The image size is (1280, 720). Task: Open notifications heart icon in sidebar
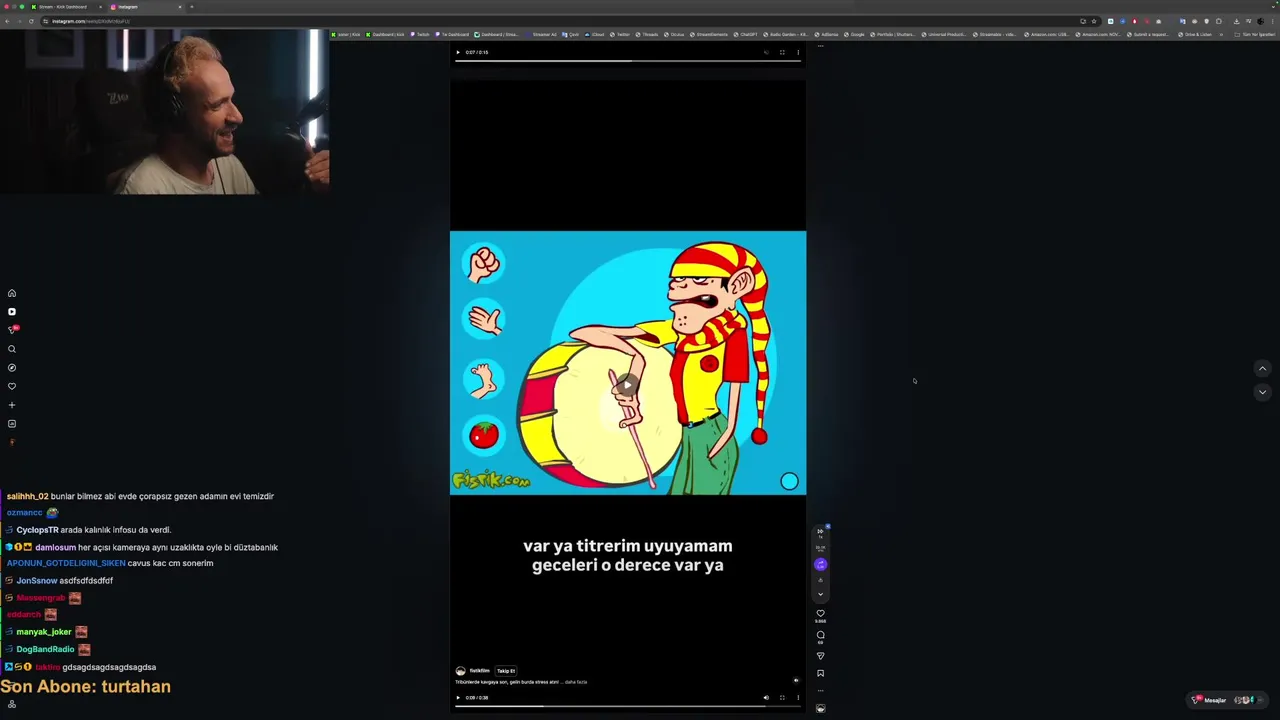[x=12, y=386]
